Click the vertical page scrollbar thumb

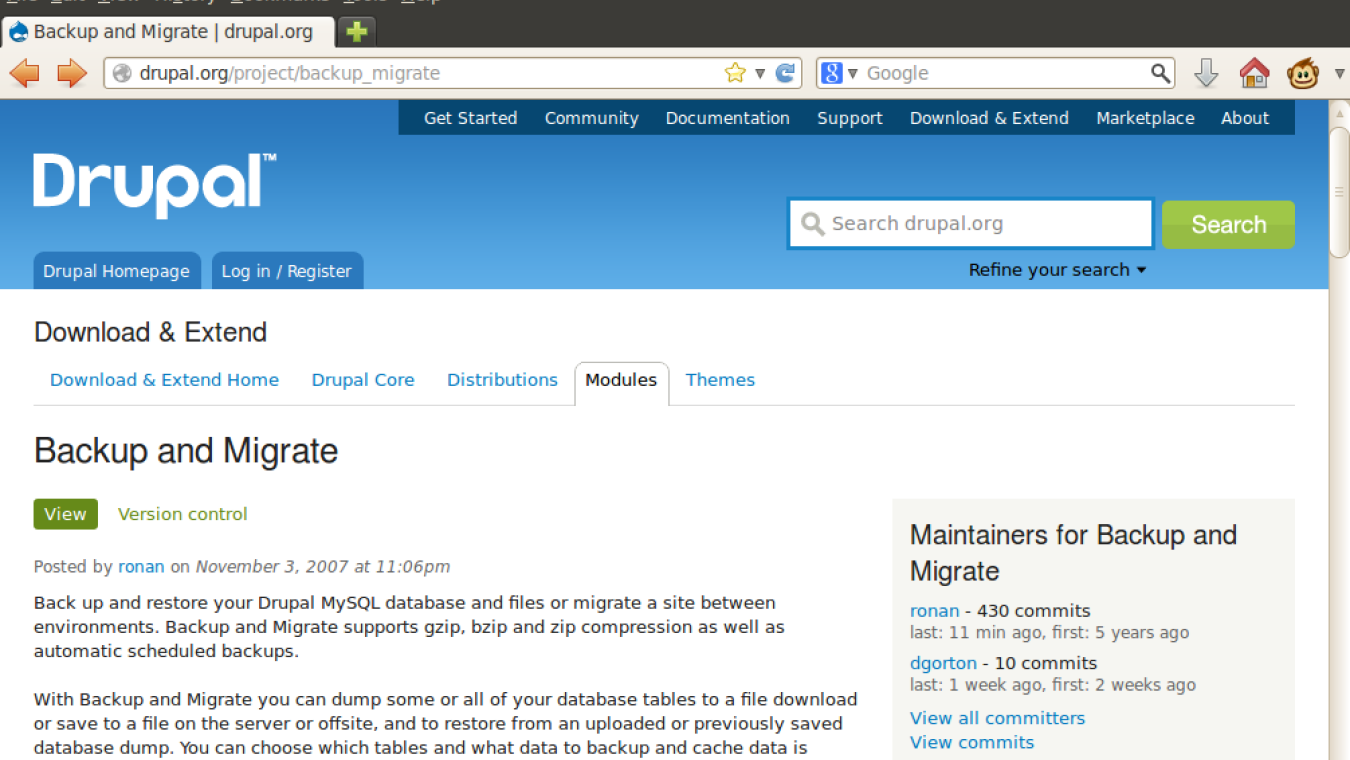(1340, 191)
